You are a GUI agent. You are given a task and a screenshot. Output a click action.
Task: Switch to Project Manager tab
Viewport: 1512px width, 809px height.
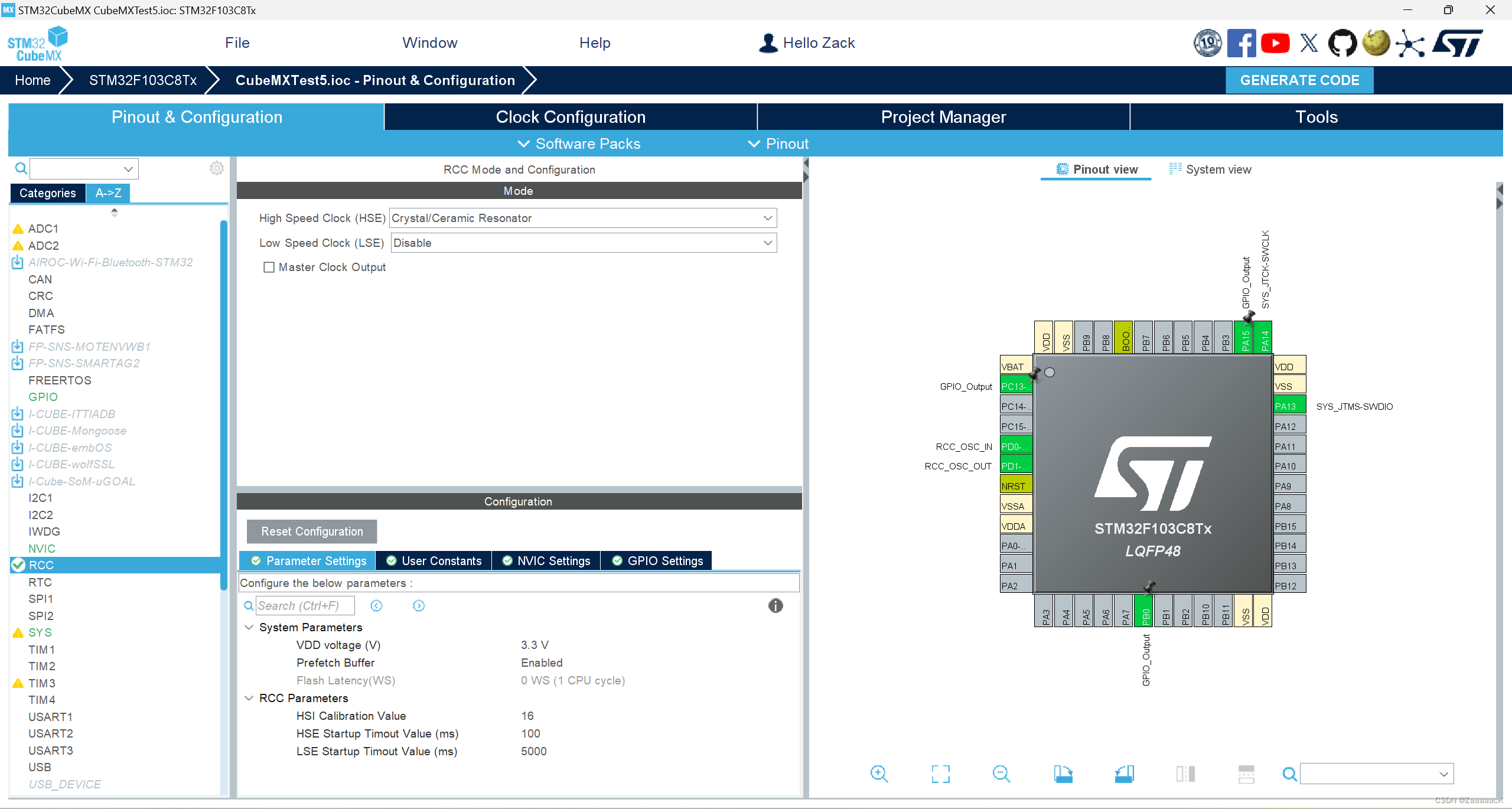pyautogui.click(x=943, y=117)
